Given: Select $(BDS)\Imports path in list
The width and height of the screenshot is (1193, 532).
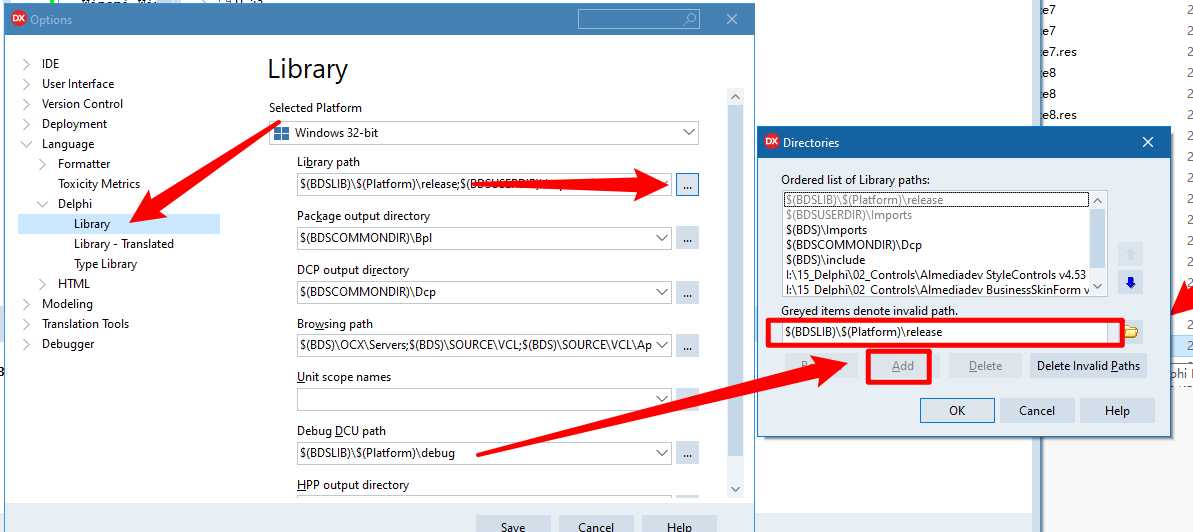Looking at the screenshot, I should point(937,230).
